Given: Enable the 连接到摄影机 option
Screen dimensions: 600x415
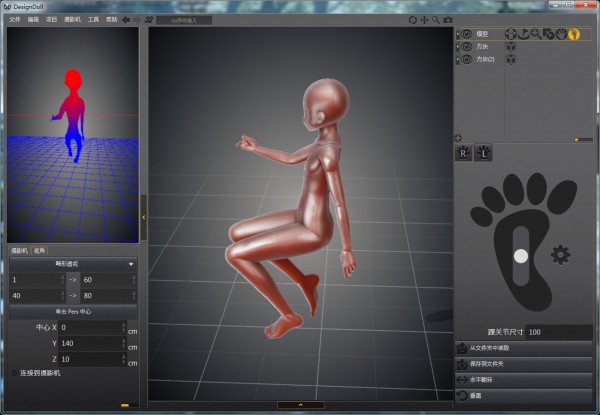Looking at the screenshot, I should 13,373.
